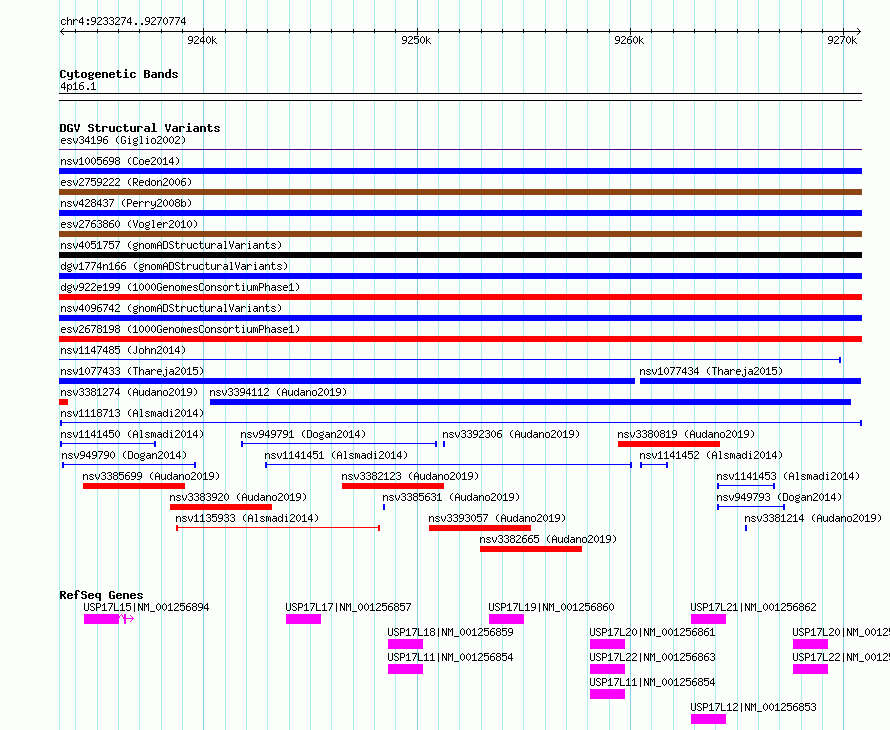The width and height of the screenshot is (890, 730).
Task: Click the Cytogenetic Bands track title
Action: [119, 74]
